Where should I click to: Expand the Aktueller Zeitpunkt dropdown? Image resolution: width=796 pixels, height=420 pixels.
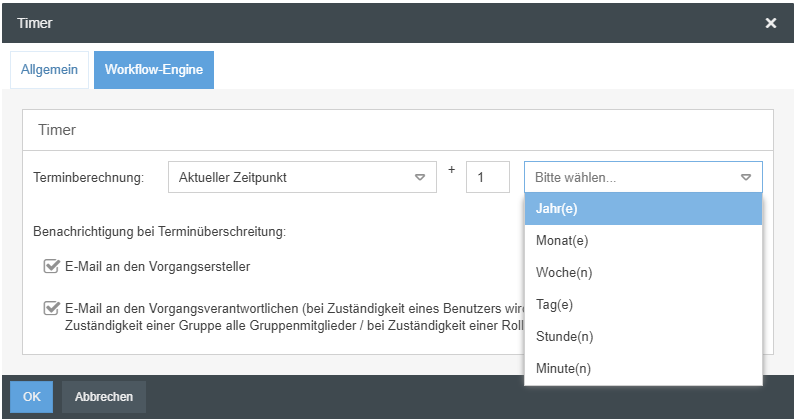tap(300, 178)
